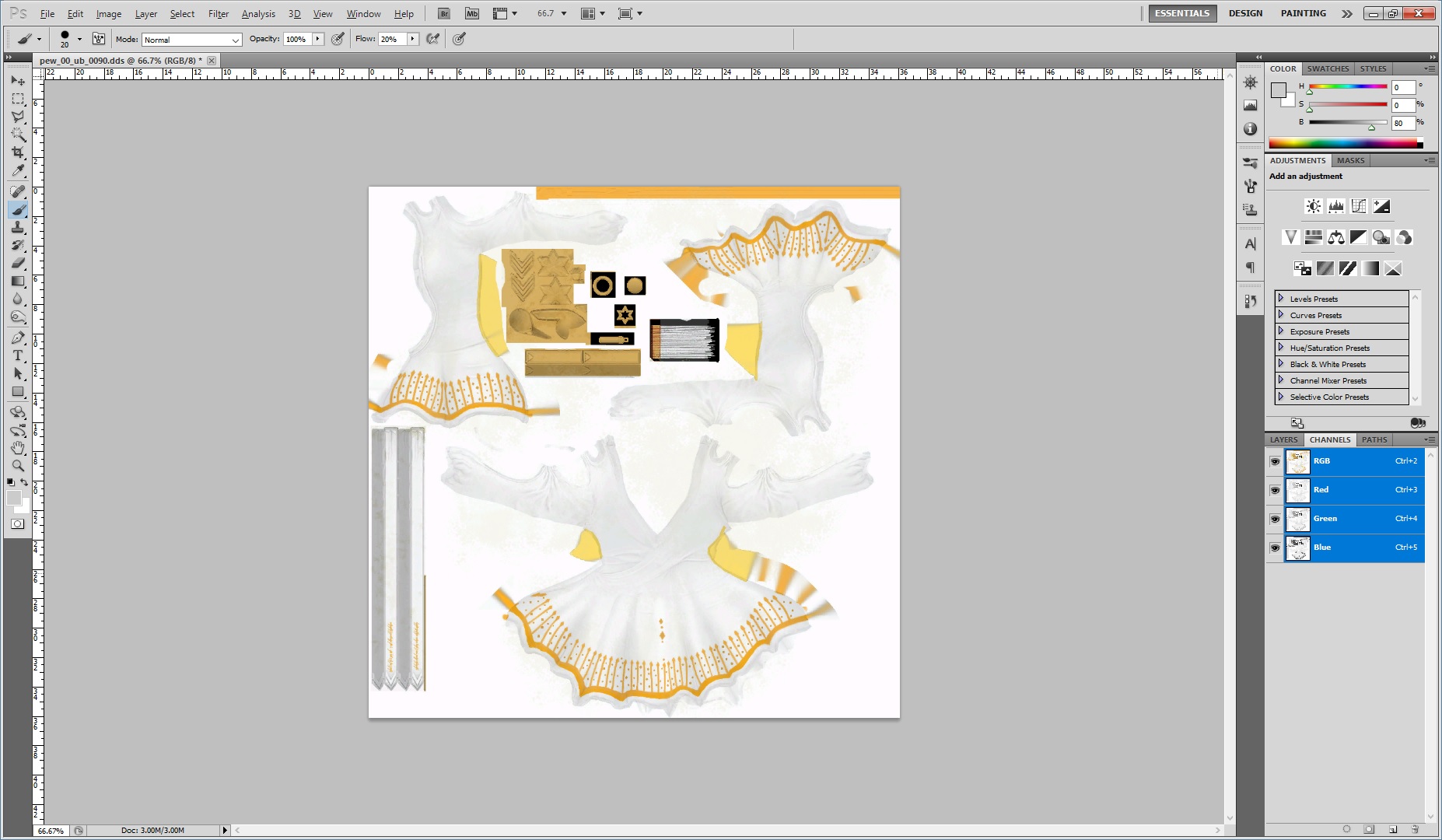Enable the airbrush option icon

coord(433,39)
